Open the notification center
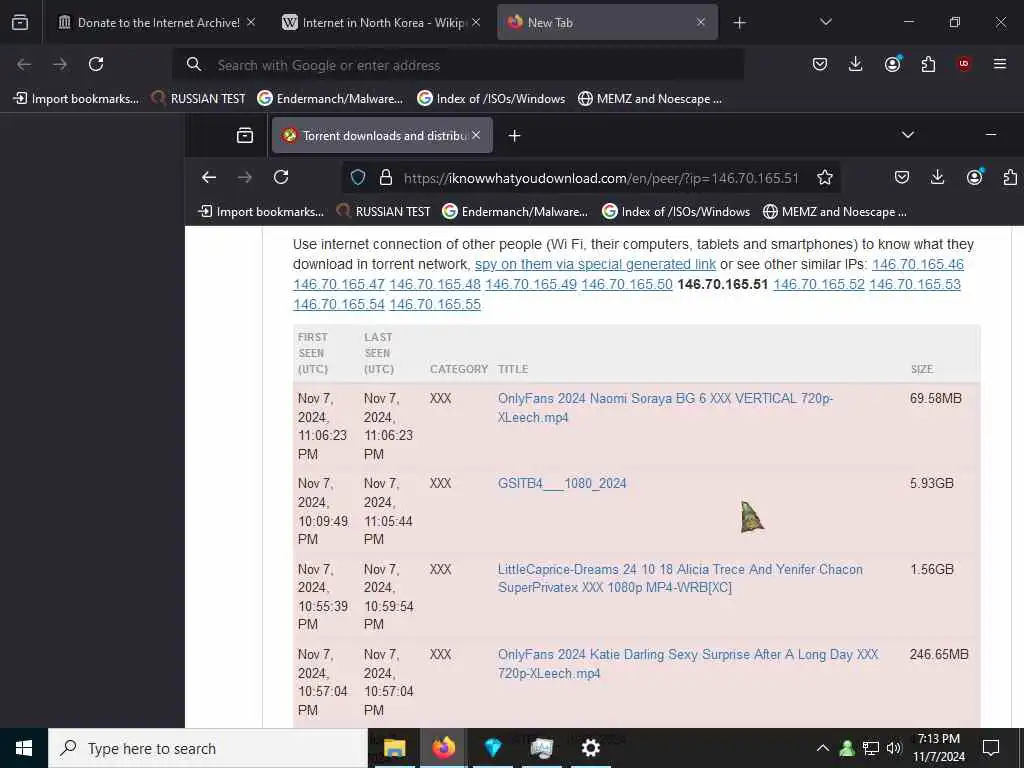 click(x=991, y=748)
